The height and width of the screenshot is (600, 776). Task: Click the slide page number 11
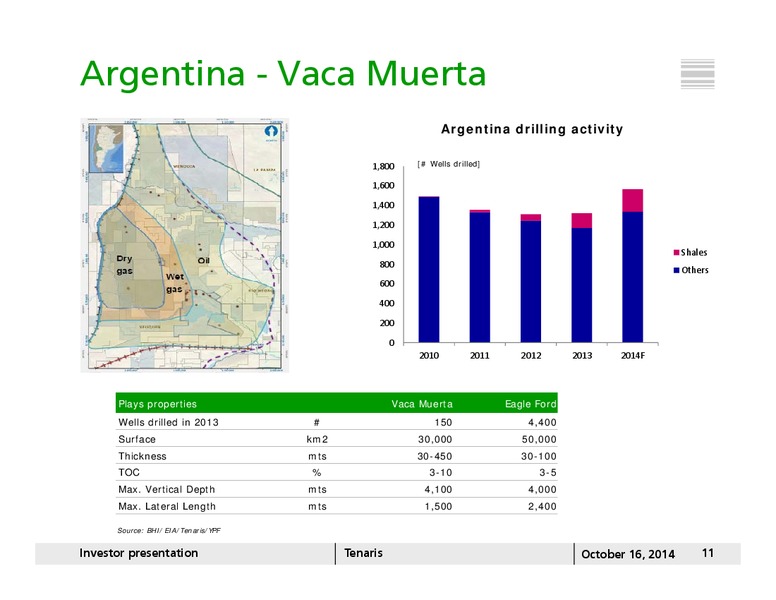coord(708,553)
